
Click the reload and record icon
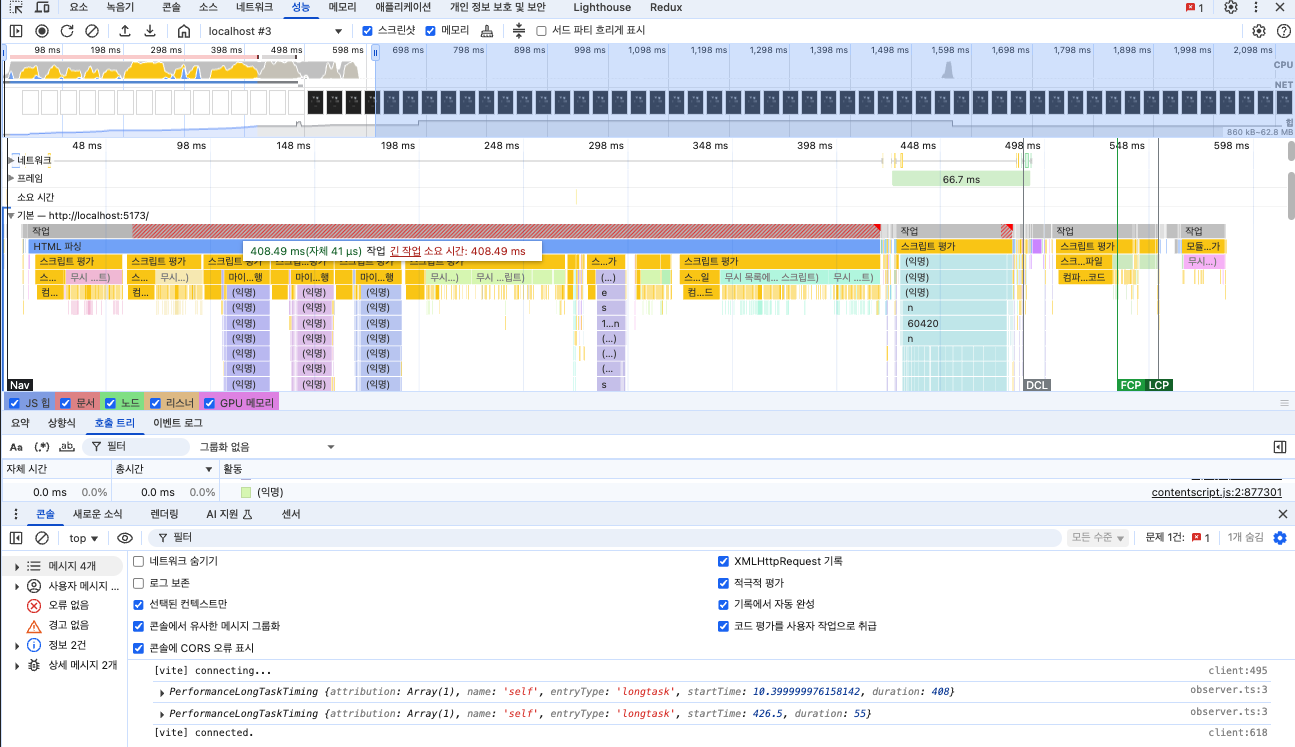click(67, 31)
